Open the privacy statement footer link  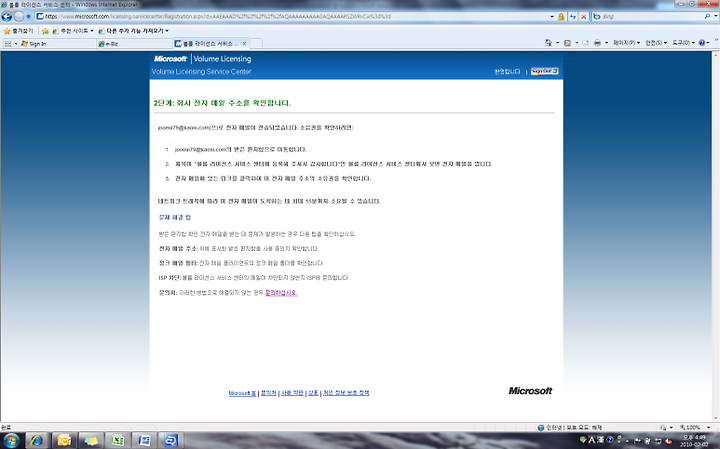(x=346, y=393)
